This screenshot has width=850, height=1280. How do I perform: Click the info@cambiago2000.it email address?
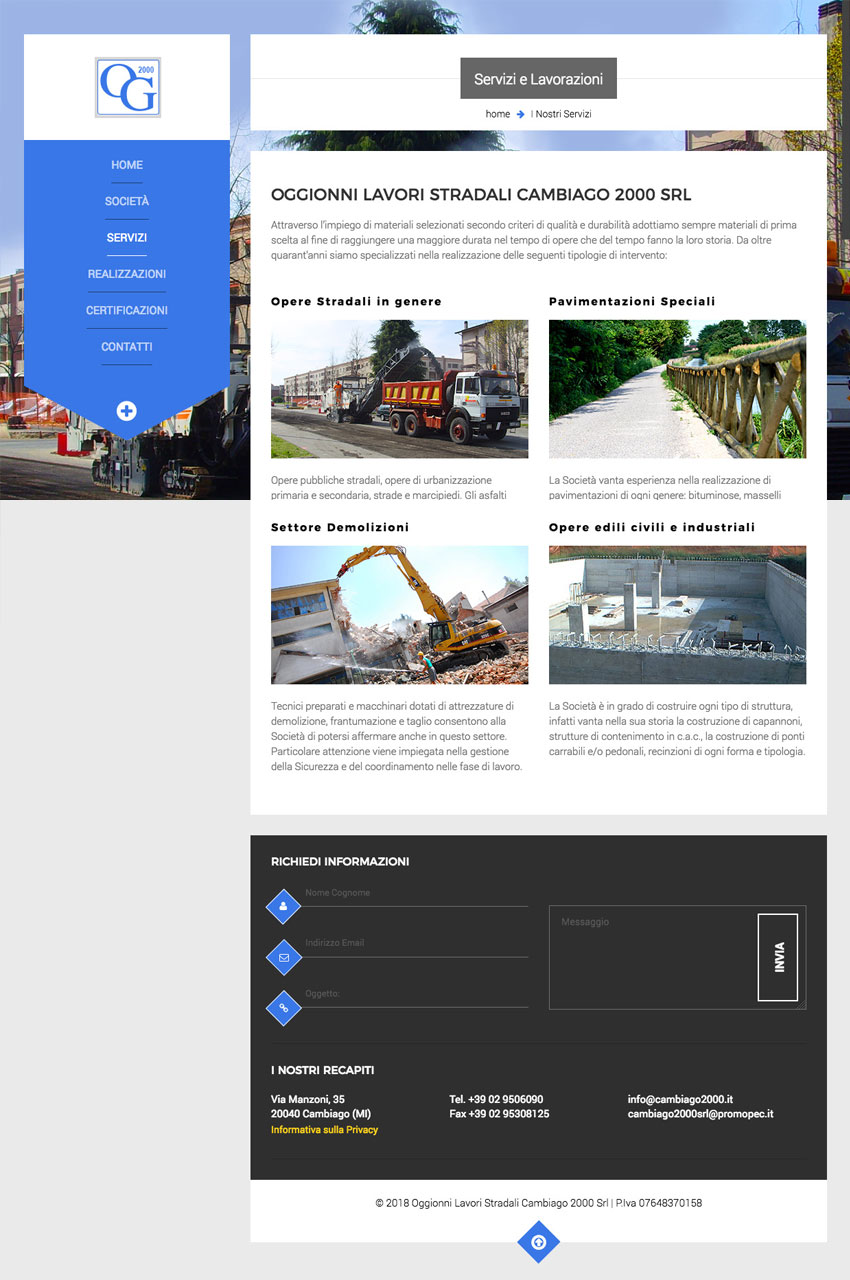[680, 1099]
